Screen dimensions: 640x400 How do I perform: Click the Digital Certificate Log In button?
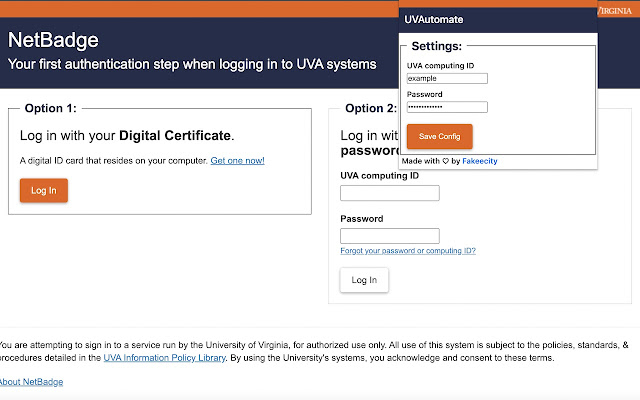[44, 190]
